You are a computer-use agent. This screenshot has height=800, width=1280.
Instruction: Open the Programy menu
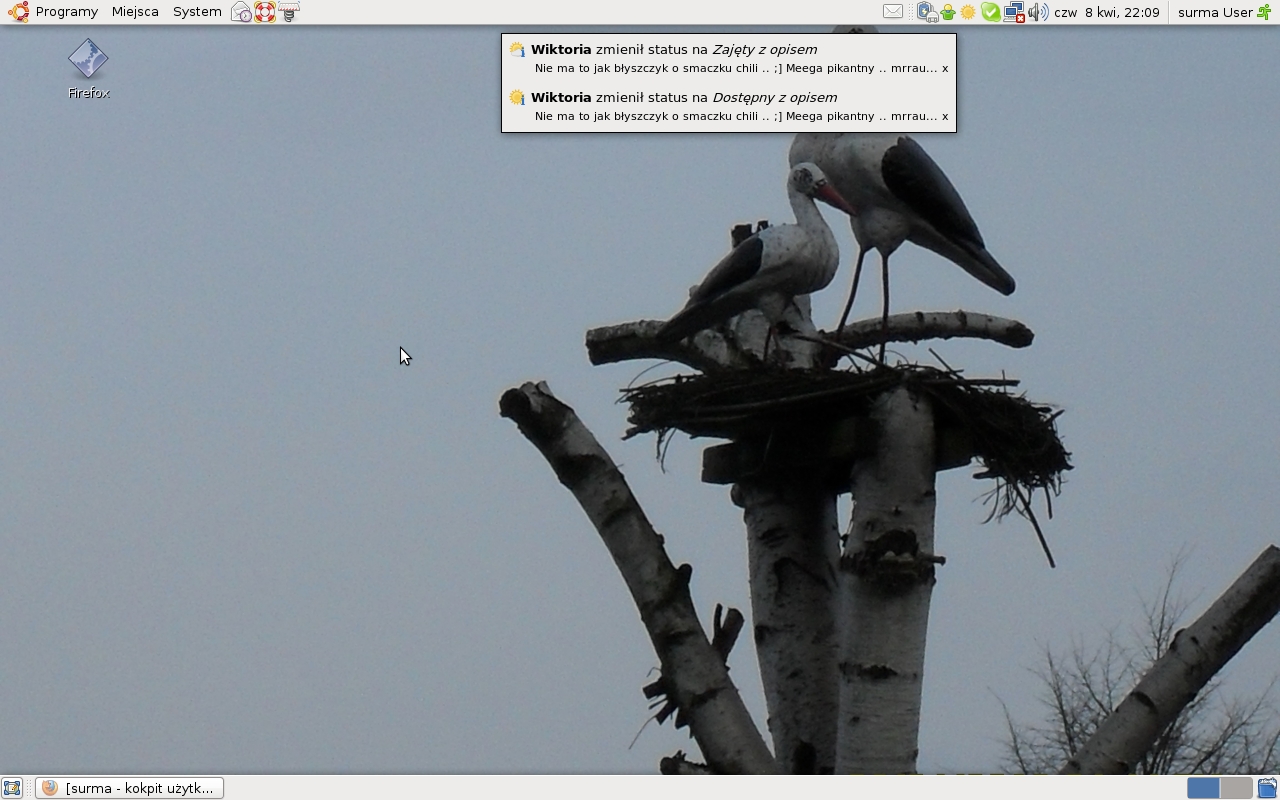pyautogui.click(x=55, y=12)
